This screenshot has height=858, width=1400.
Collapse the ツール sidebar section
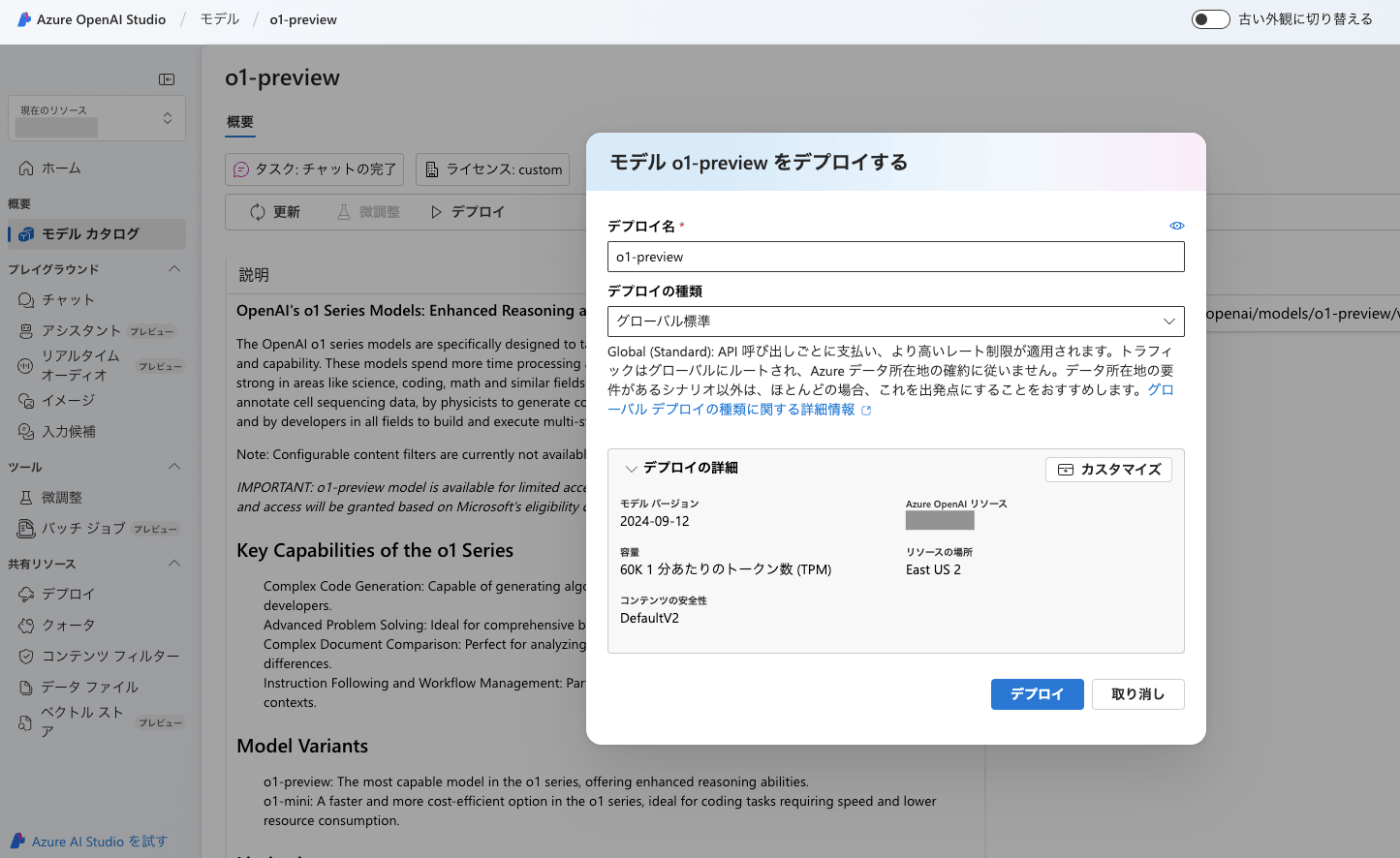[174, 466]
